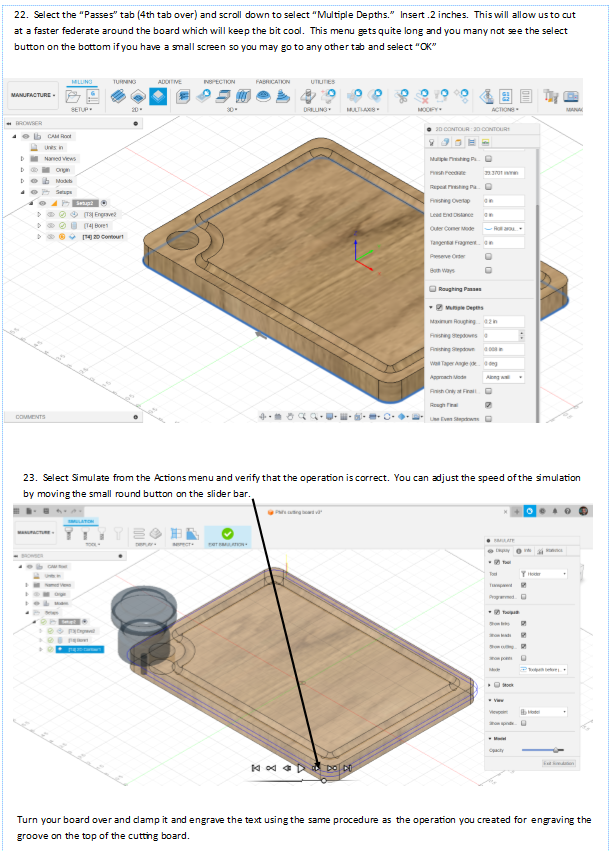
Task: Click the 2D Pocket icon in the 2D group
Action: pyautogui.click(x=138, y=97)
